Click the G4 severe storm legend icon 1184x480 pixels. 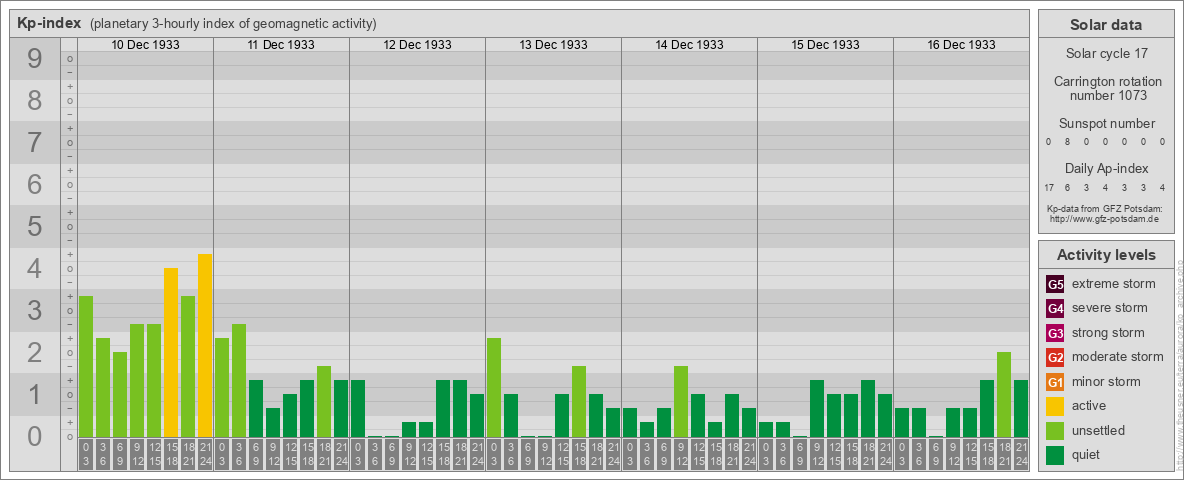(x=1055, y=308)
